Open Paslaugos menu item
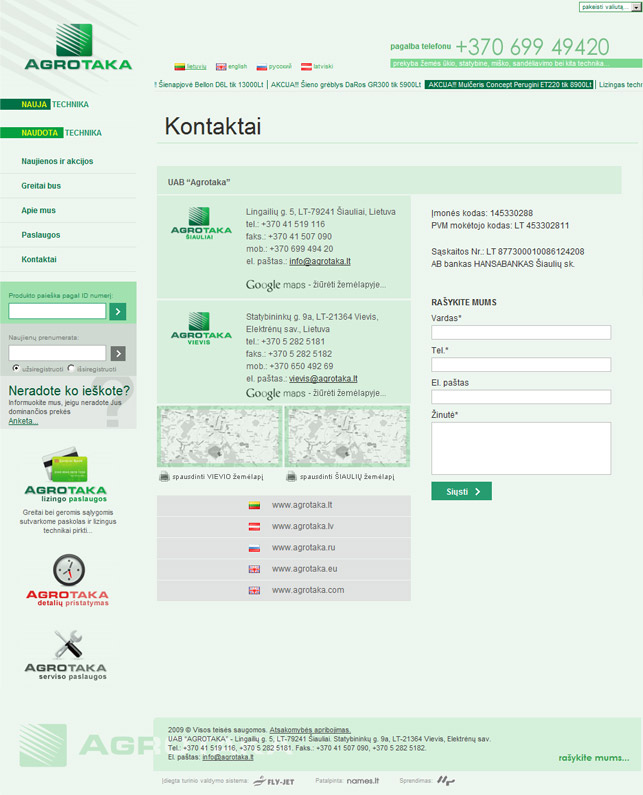Image resolution: width=643 pixels, height=795 pixels. (x=41, y=235)
